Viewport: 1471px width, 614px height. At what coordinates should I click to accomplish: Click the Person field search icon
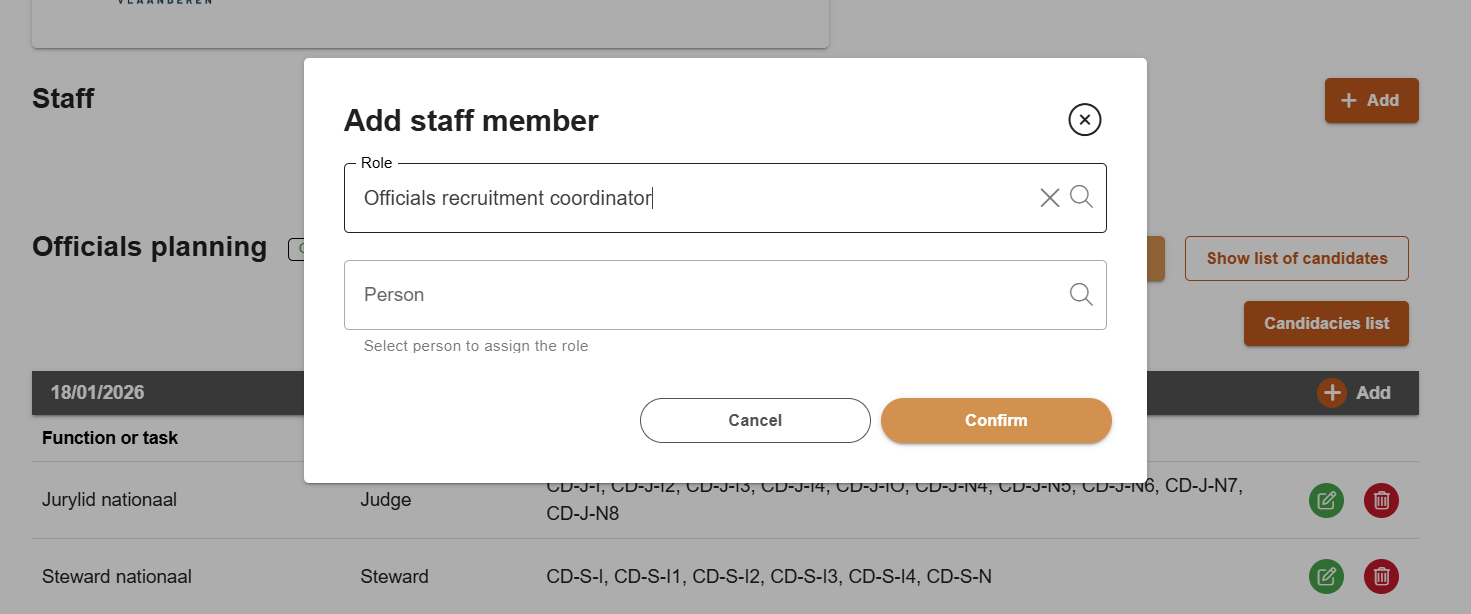coord(1081,294)
